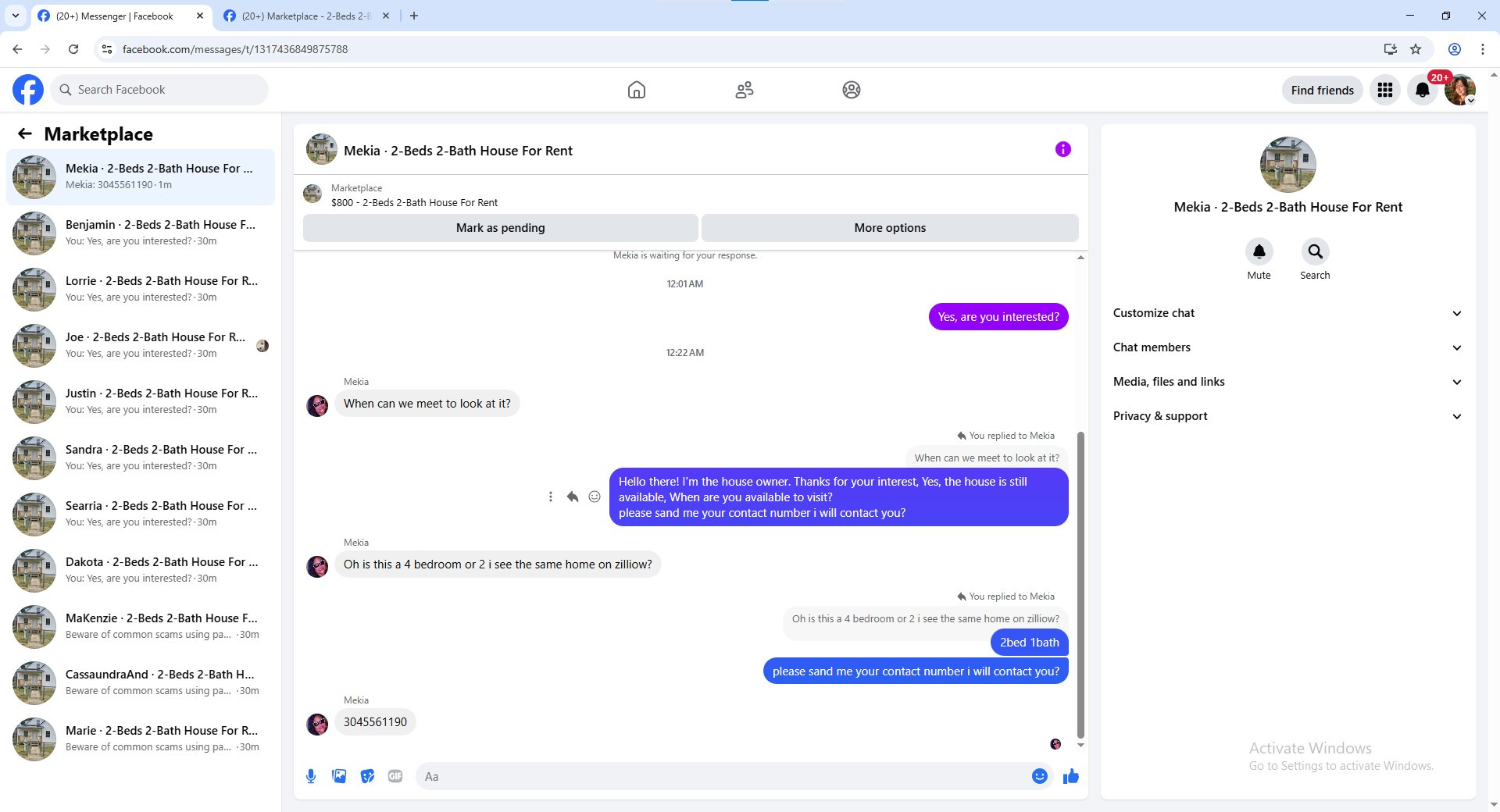Image resolution: width=1500 pixels, height=812 pixels.
Task: View site information icon in address bar
Action: [x=107, y=49]
